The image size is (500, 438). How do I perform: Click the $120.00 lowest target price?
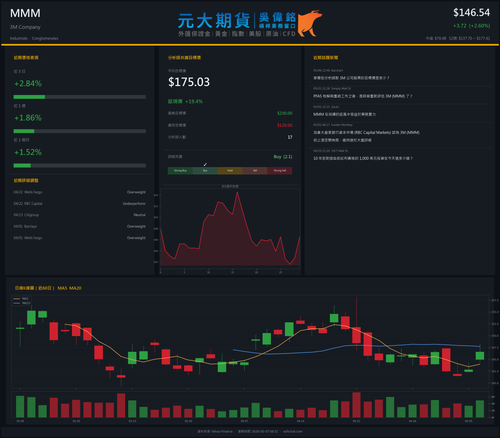pyautogui.click(x=285, y=125)
